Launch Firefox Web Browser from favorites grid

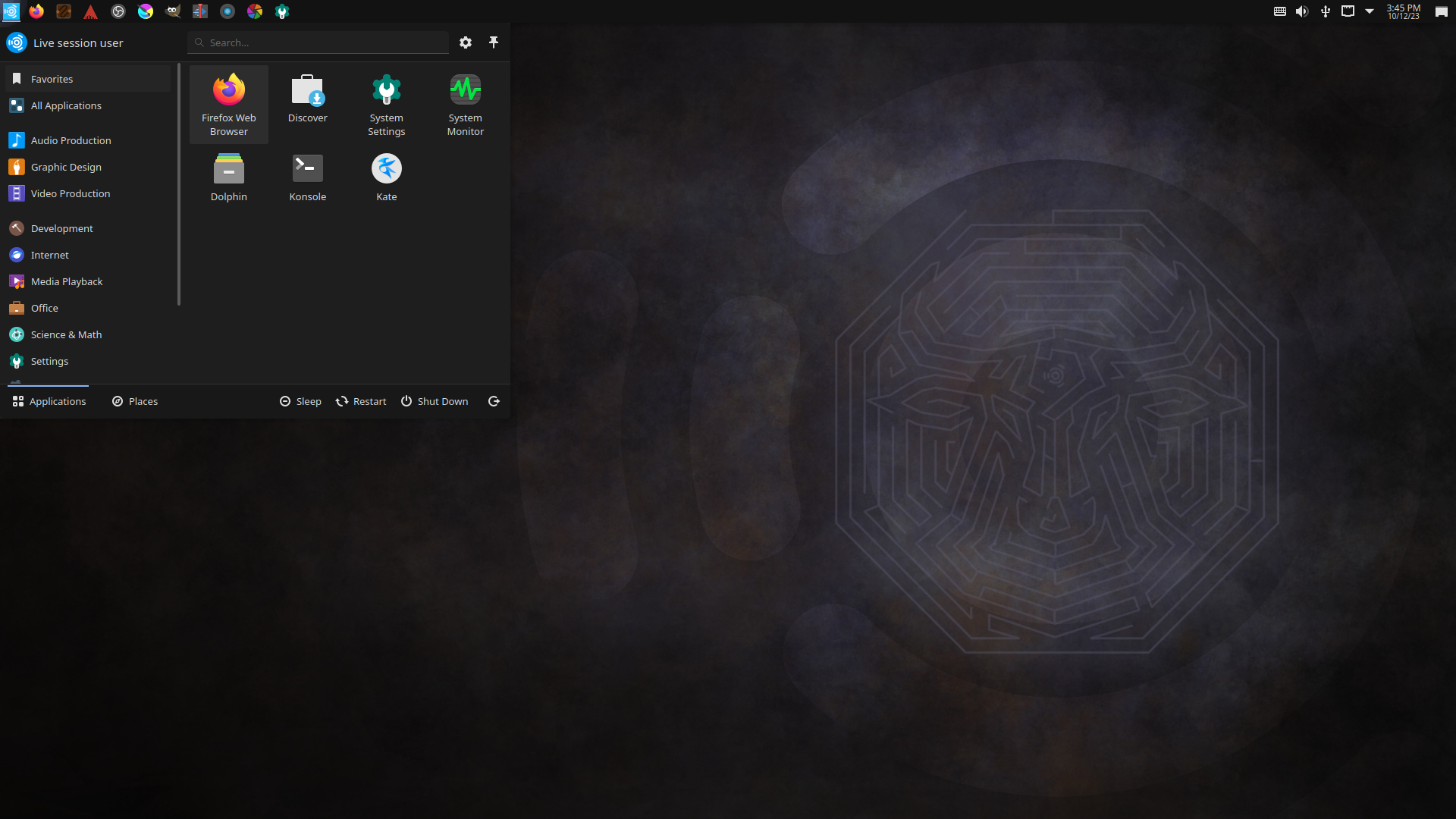[x=228, y=105]
